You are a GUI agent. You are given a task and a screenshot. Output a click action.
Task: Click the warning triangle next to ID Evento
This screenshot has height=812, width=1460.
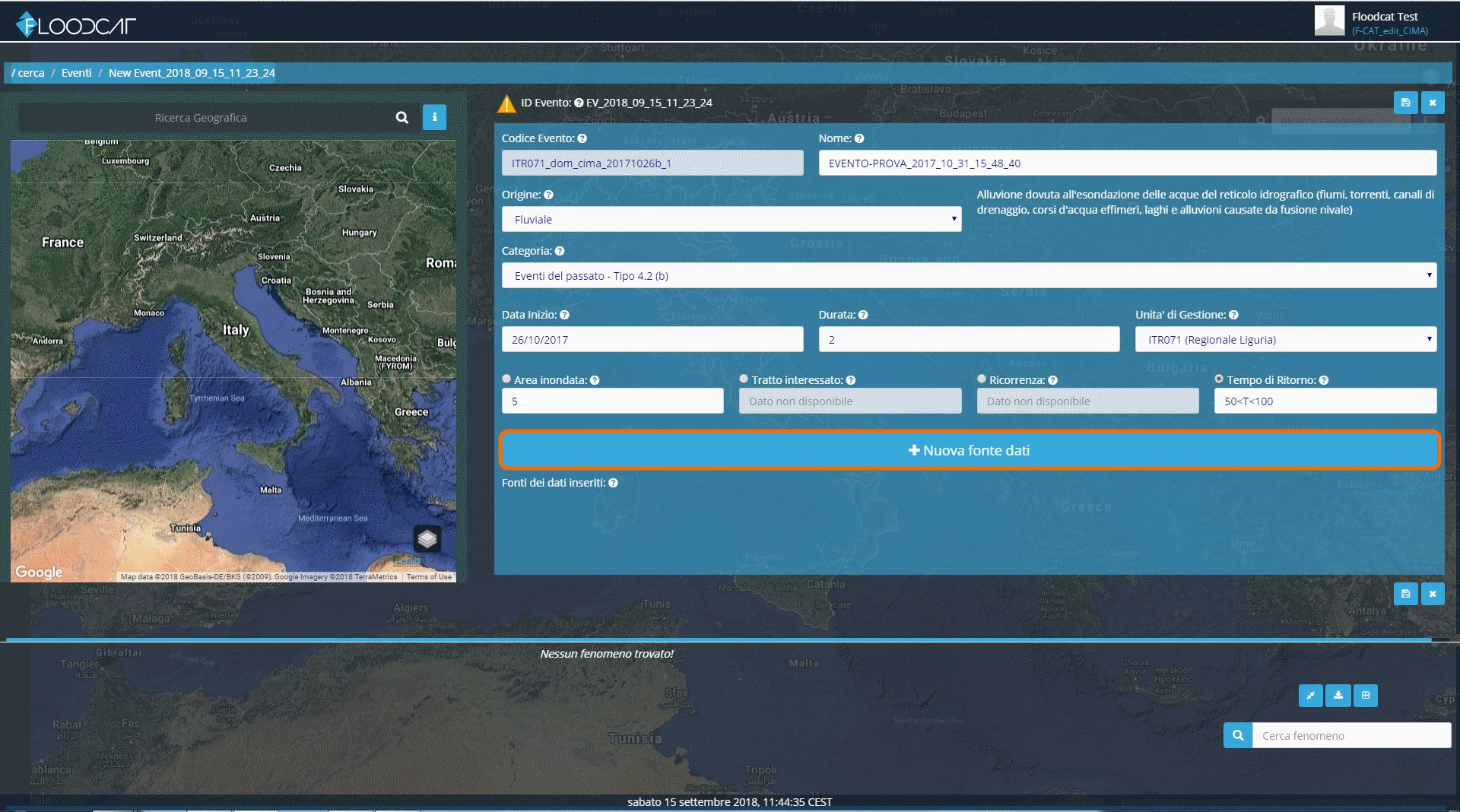pyautogui.click(x=506, y=103)
